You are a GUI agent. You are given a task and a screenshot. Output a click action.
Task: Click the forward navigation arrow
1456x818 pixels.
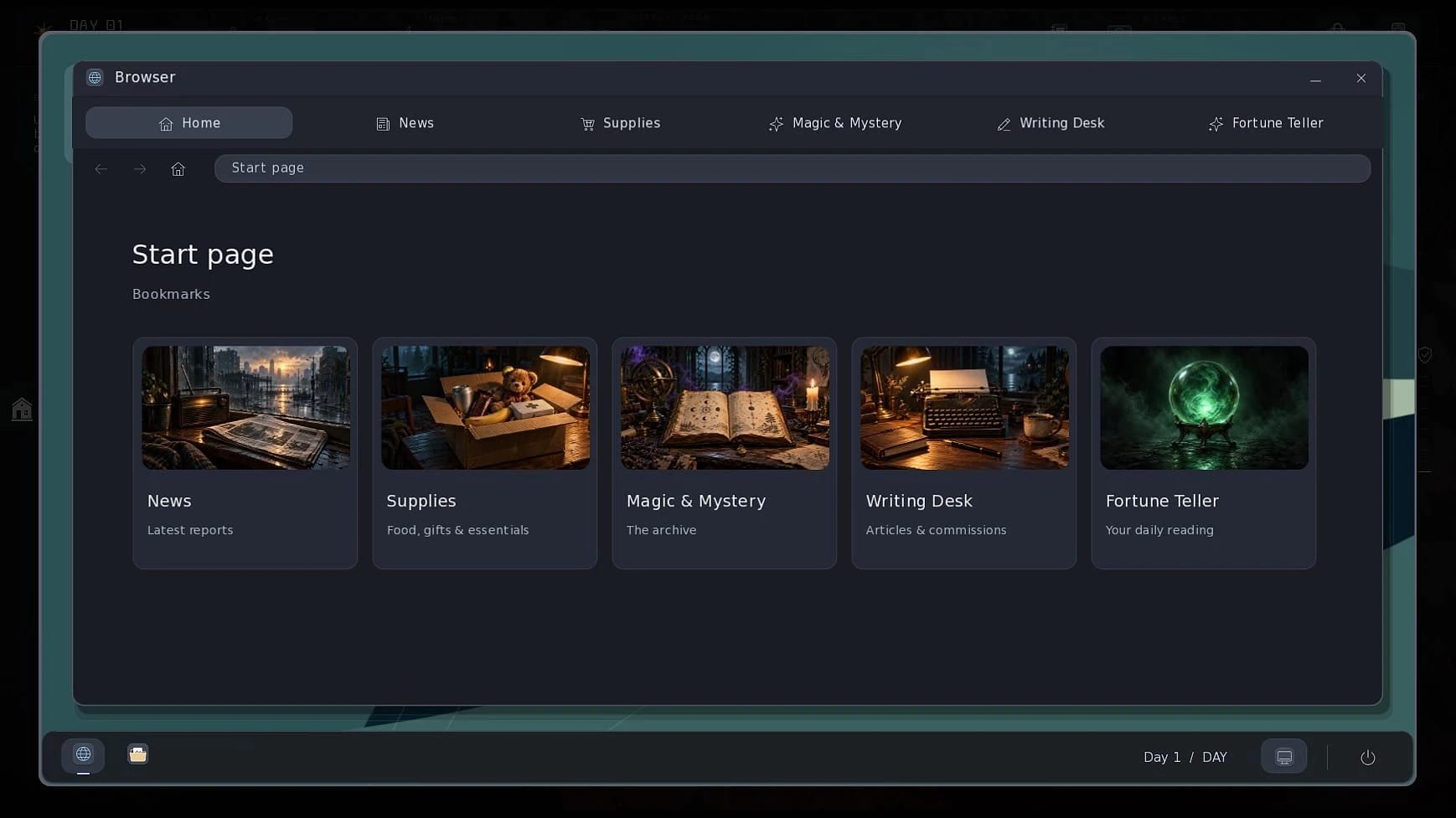[x=140, y=169]
